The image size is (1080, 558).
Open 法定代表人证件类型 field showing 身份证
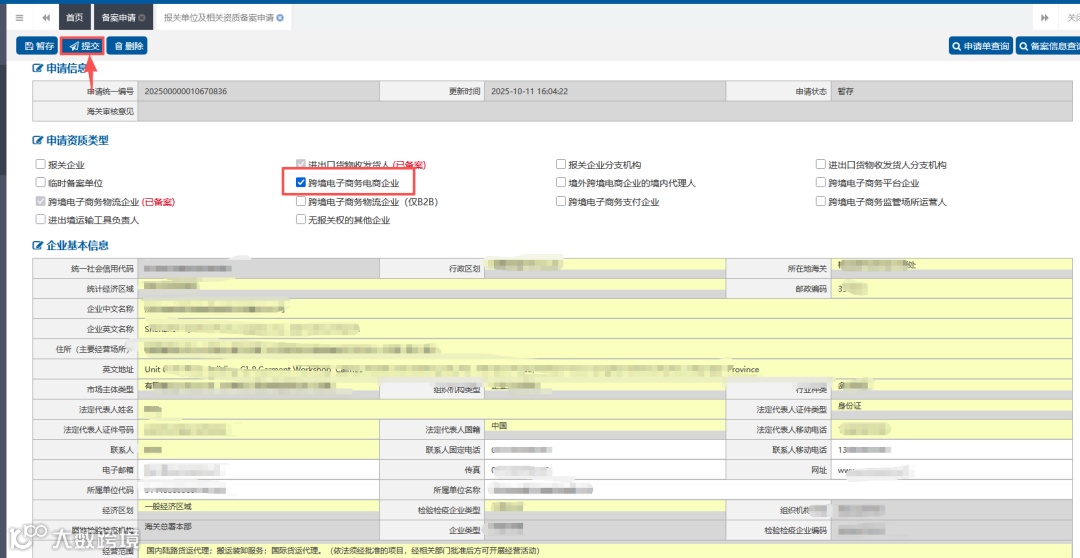(x=951, y=406)
